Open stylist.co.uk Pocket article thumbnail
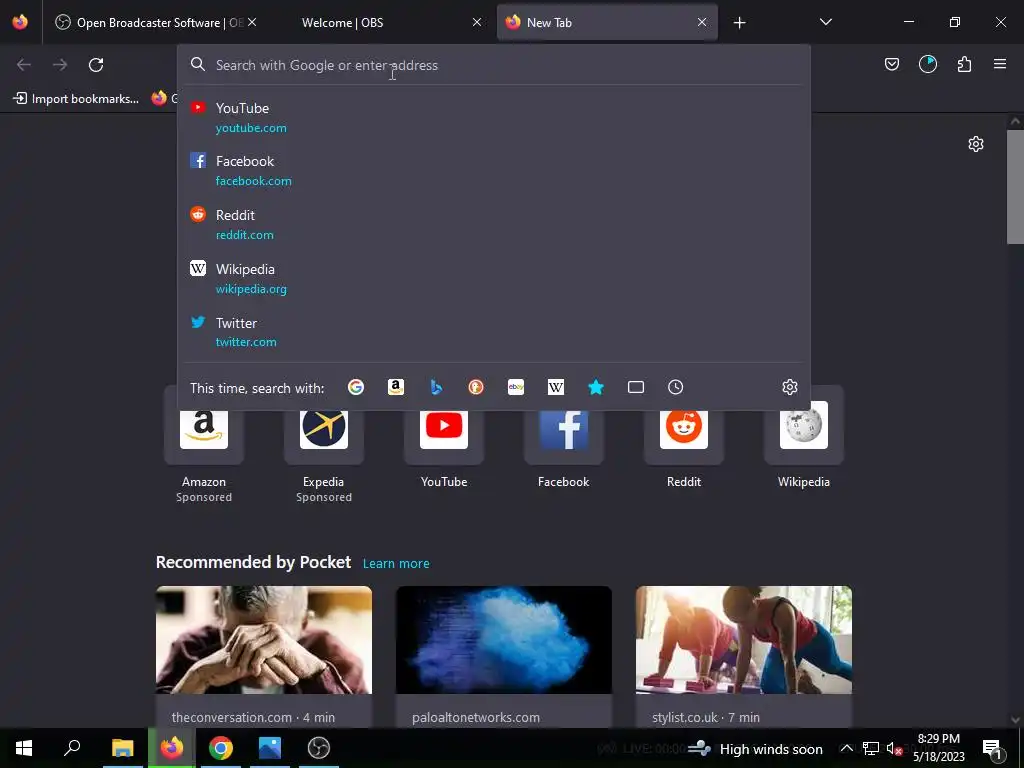This screenshot has width=1024, height=768. (x=744, y=640)
